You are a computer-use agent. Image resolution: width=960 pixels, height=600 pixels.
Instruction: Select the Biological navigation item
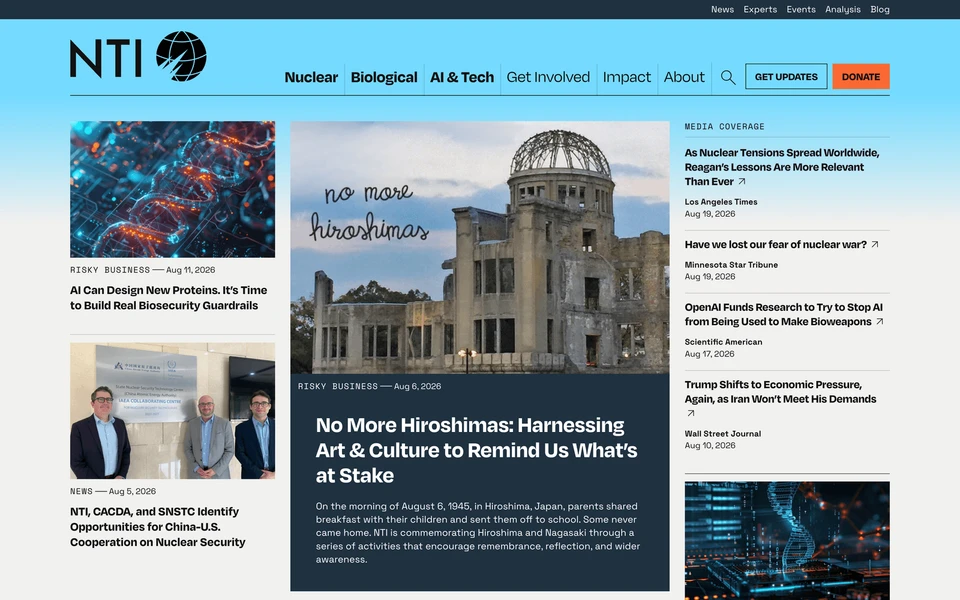point(384,77)
